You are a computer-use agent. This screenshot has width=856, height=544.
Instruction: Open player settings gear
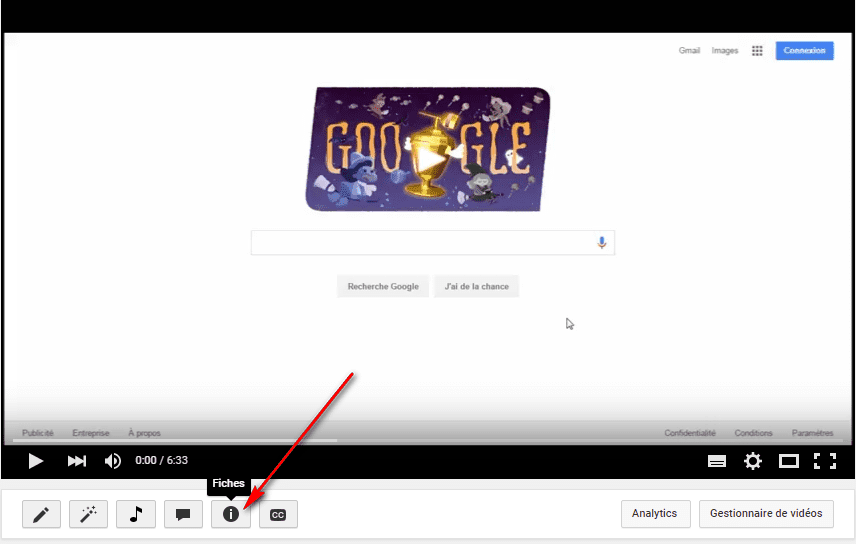tap(753, 461)
